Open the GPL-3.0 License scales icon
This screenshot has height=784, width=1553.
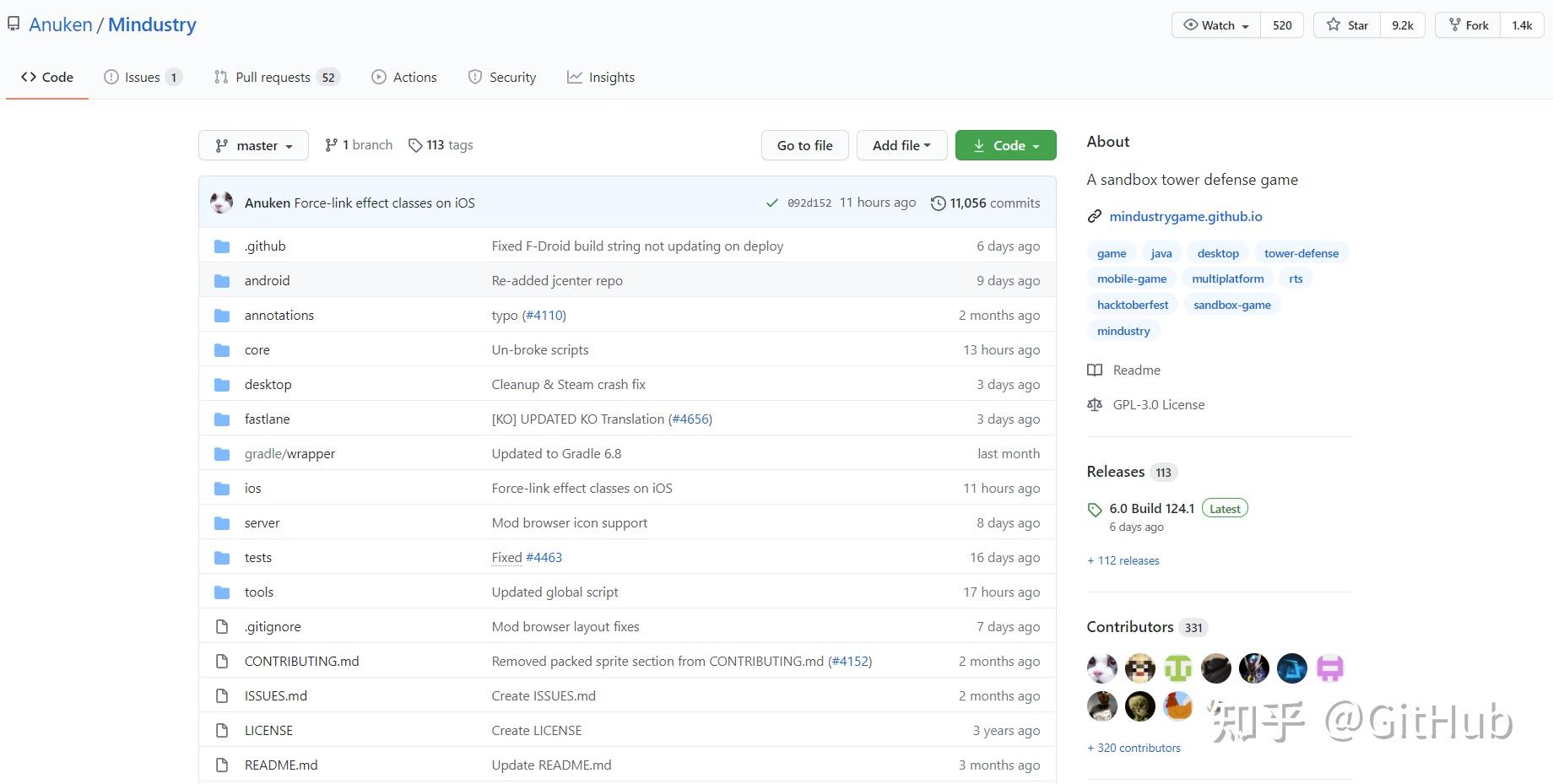1095,404
